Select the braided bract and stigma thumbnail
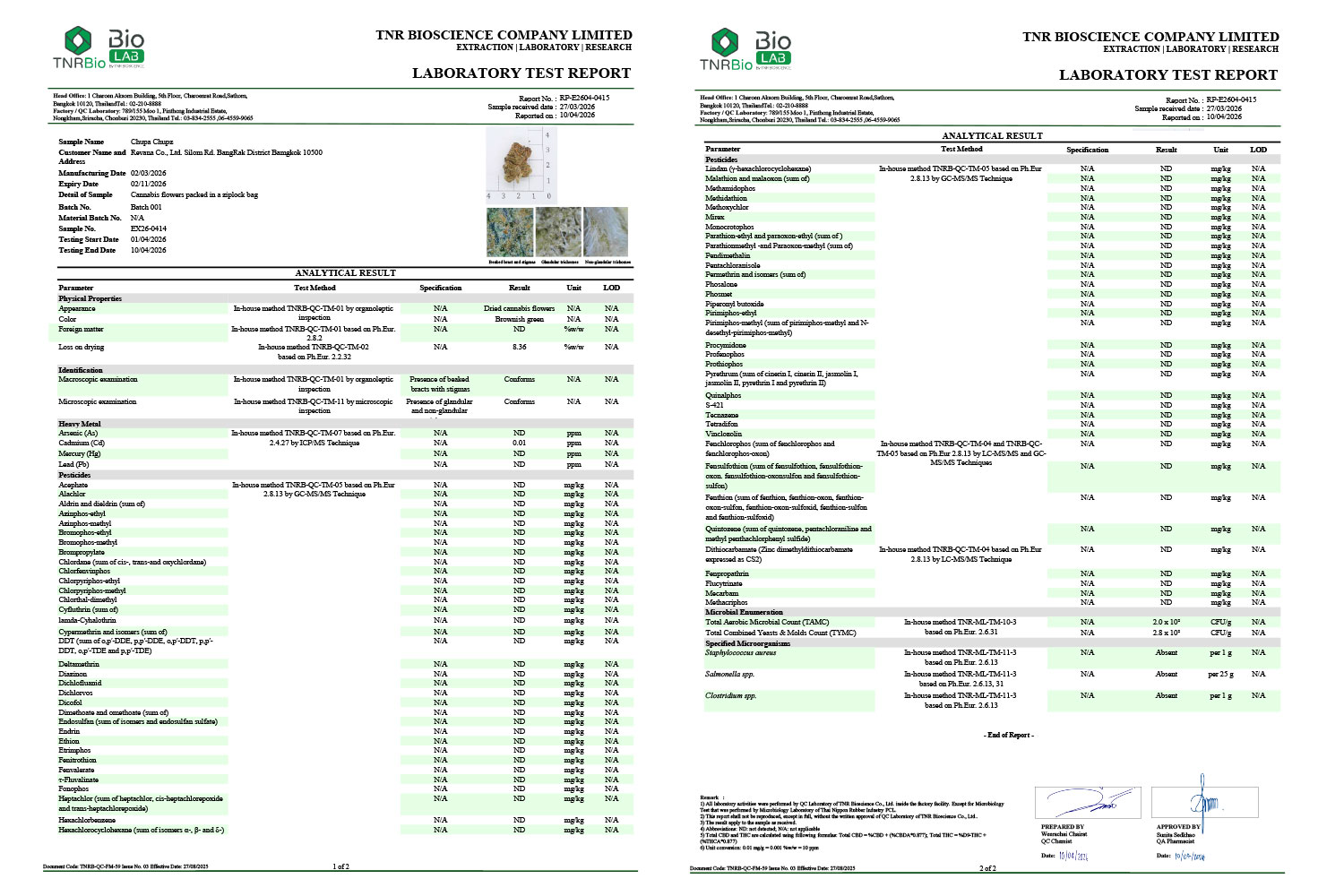The width and height of the screenshot is (1344, 896). [509, 232]
